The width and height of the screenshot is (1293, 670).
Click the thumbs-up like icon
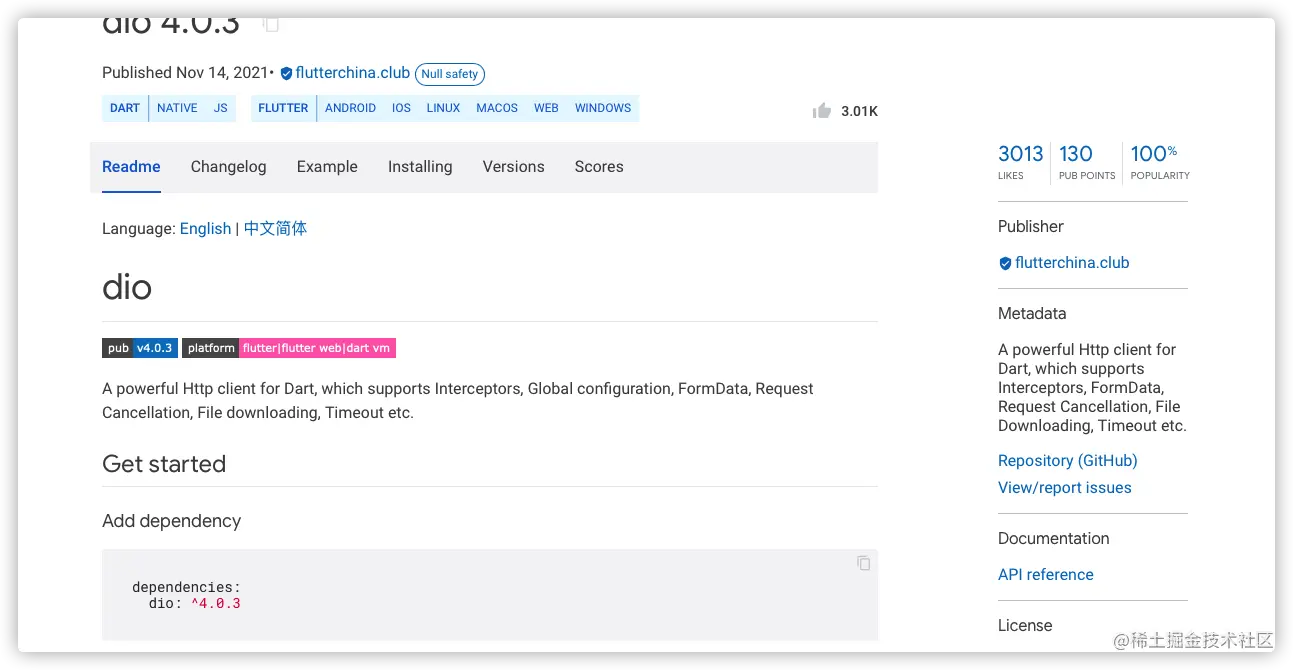[822, 111]
